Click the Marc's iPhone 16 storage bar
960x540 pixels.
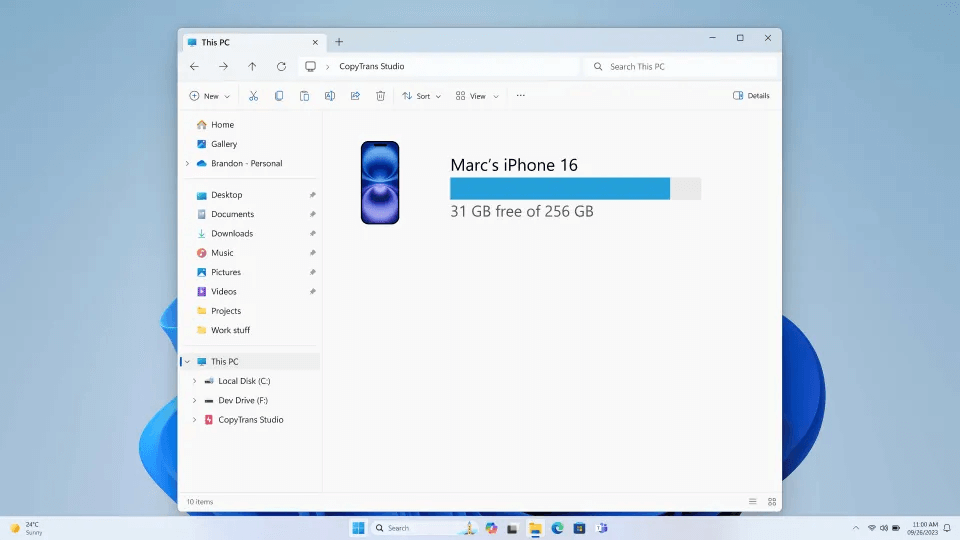[575, 189]
